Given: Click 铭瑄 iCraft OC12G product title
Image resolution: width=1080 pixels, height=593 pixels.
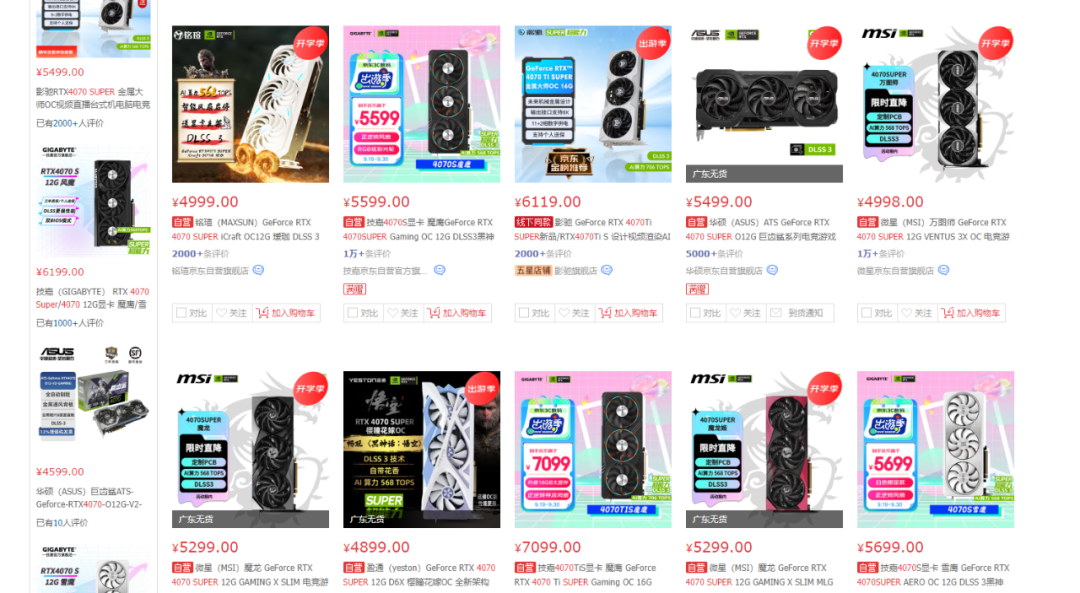Looking at the screenshot, I should pyautogui.click(x=246, y=229).
